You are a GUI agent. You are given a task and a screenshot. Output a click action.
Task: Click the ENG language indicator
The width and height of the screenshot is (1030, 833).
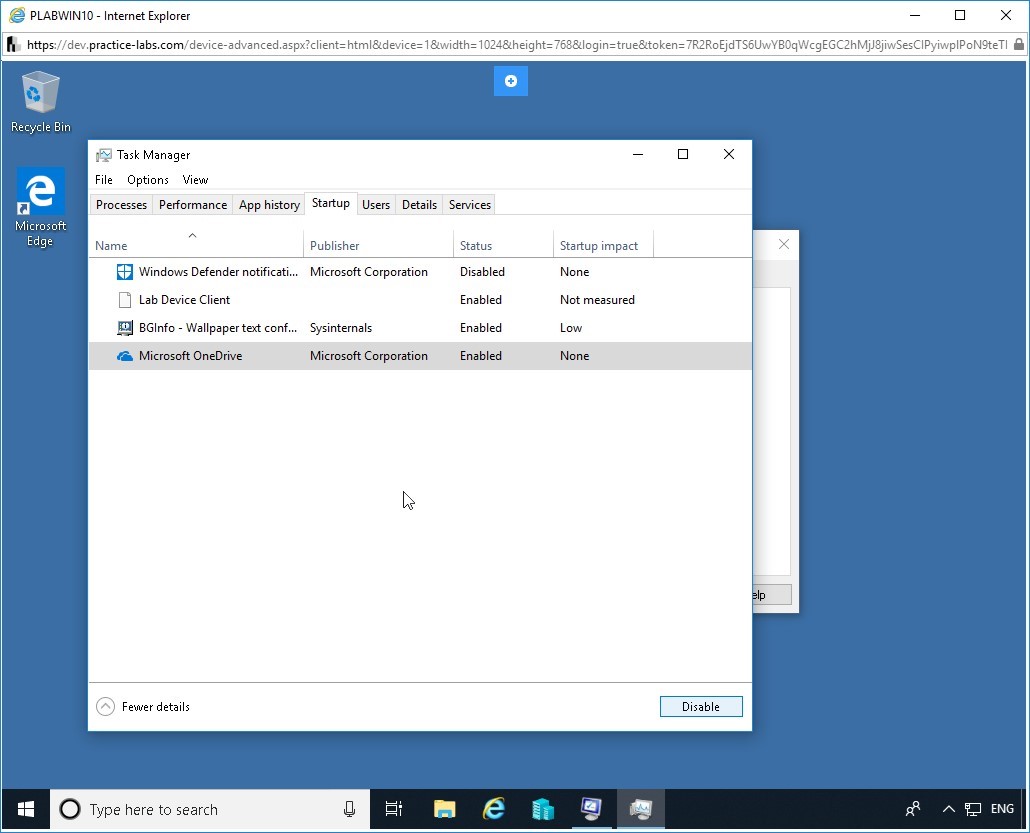tap(1002, 809)
